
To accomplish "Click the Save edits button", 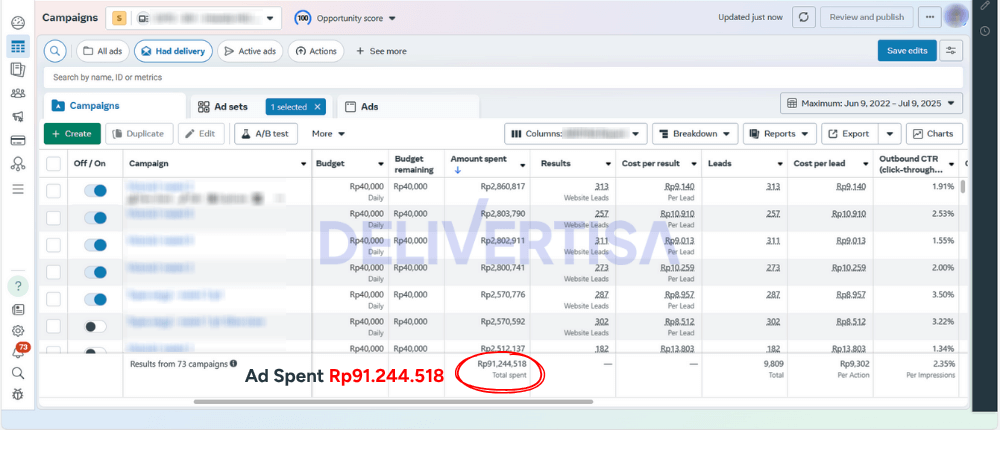I will coord(907,51).
